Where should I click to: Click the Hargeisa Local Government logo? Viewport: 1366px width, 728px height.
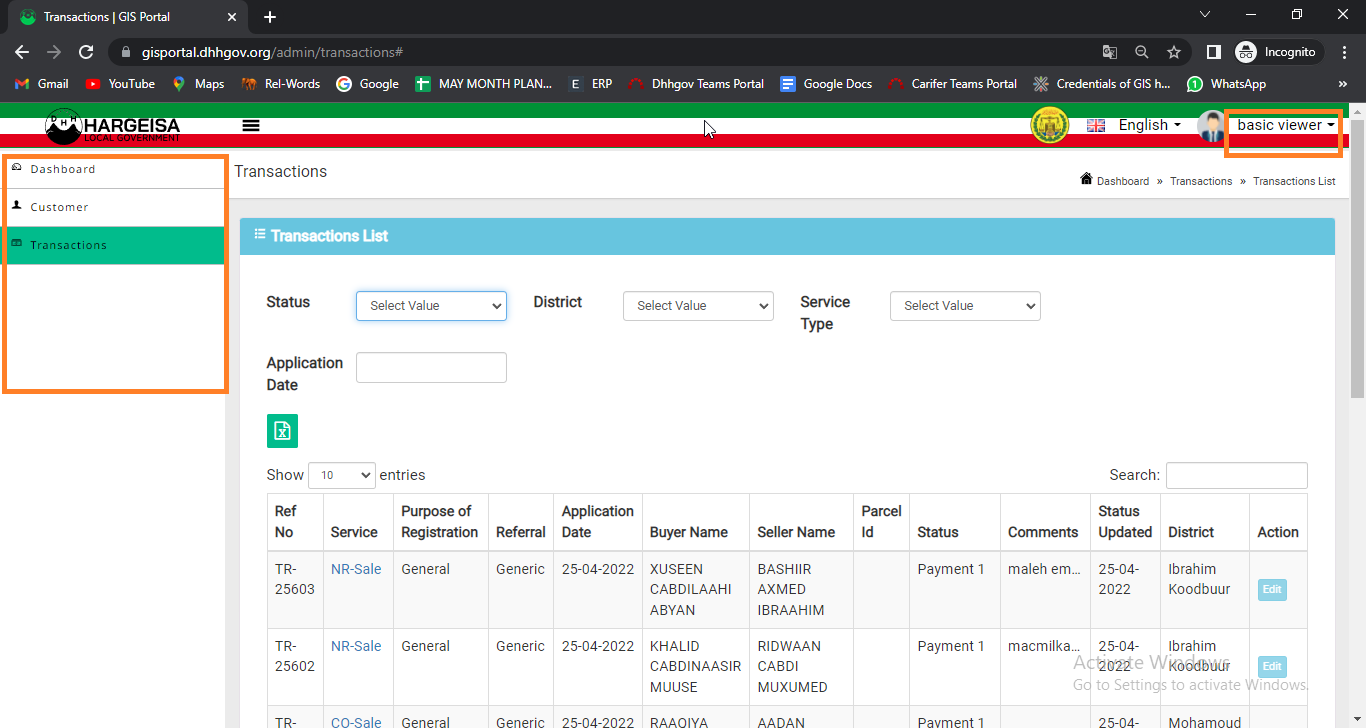pyautogui.click(x=113, y=125)
